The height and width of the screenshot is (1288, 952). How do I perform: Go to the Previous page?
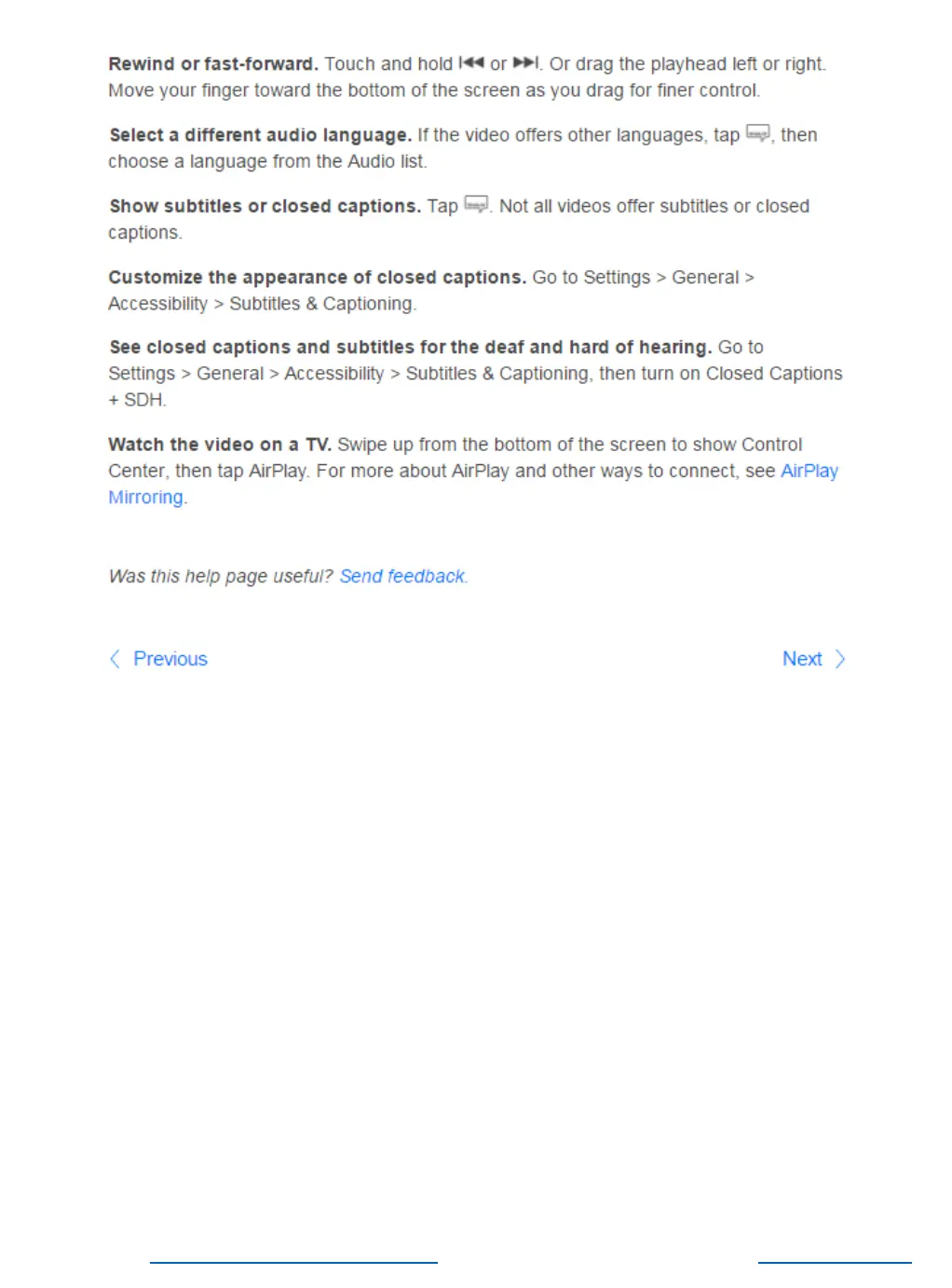click(170, 659)
